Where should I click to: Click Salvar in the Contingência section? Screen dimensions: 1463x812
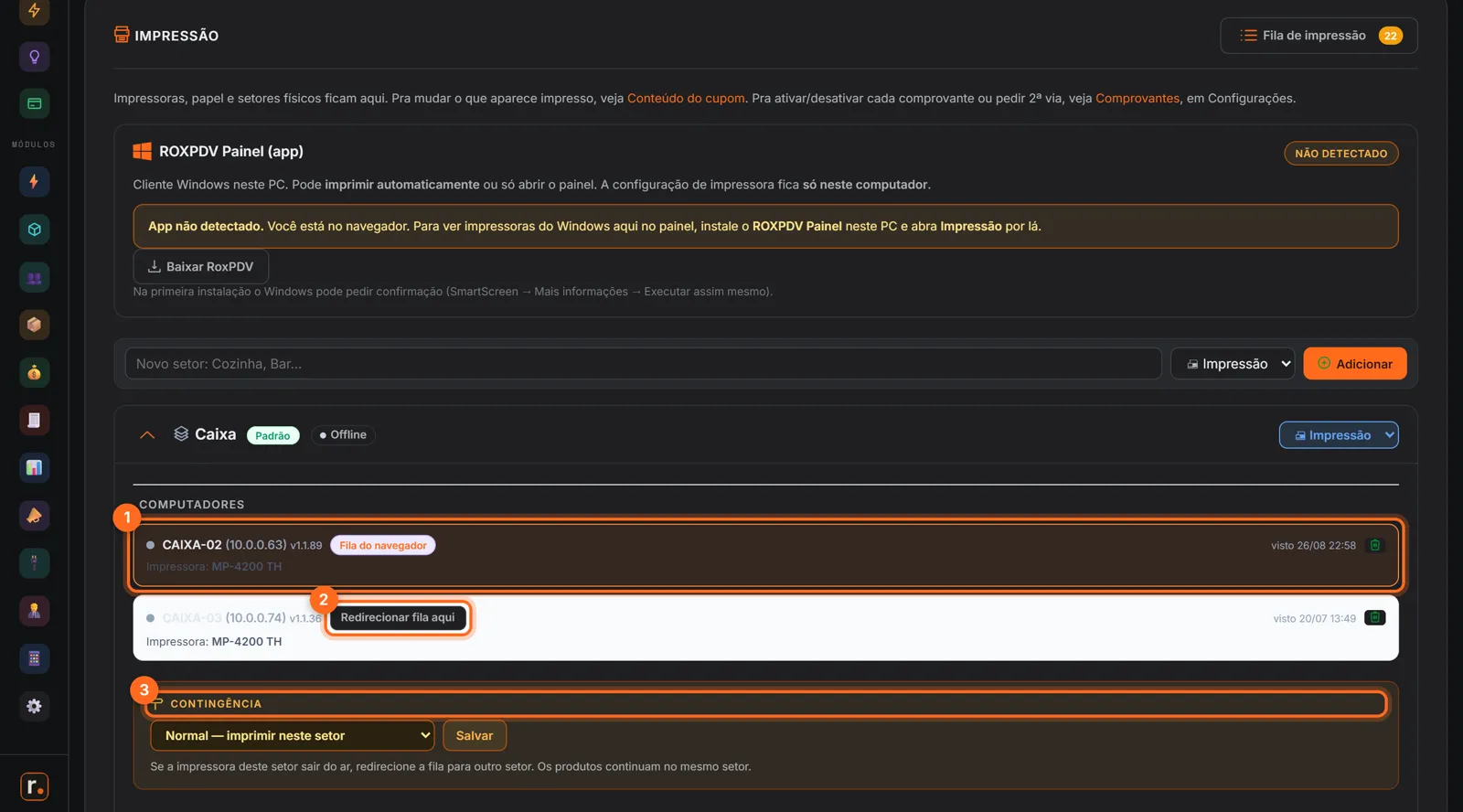pos(475,735)
